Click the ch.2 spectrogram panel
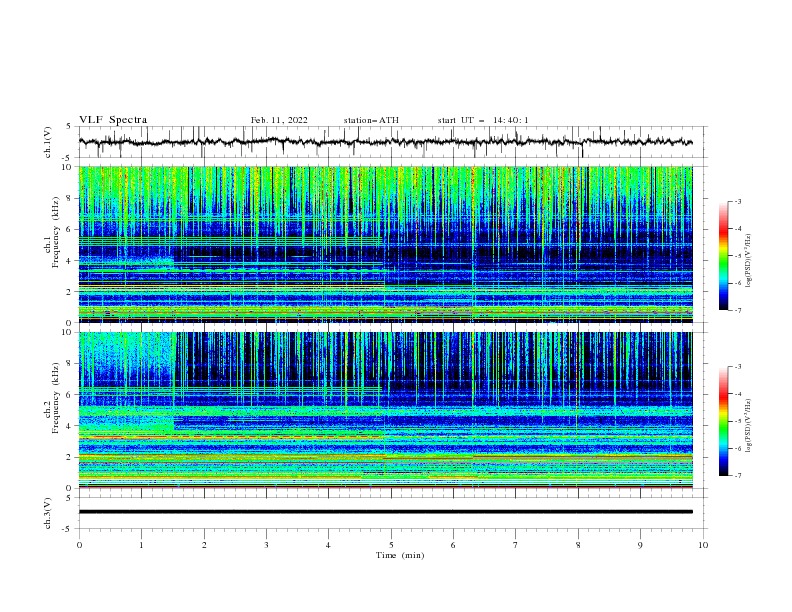792x612 pixels. pos(386,410)
